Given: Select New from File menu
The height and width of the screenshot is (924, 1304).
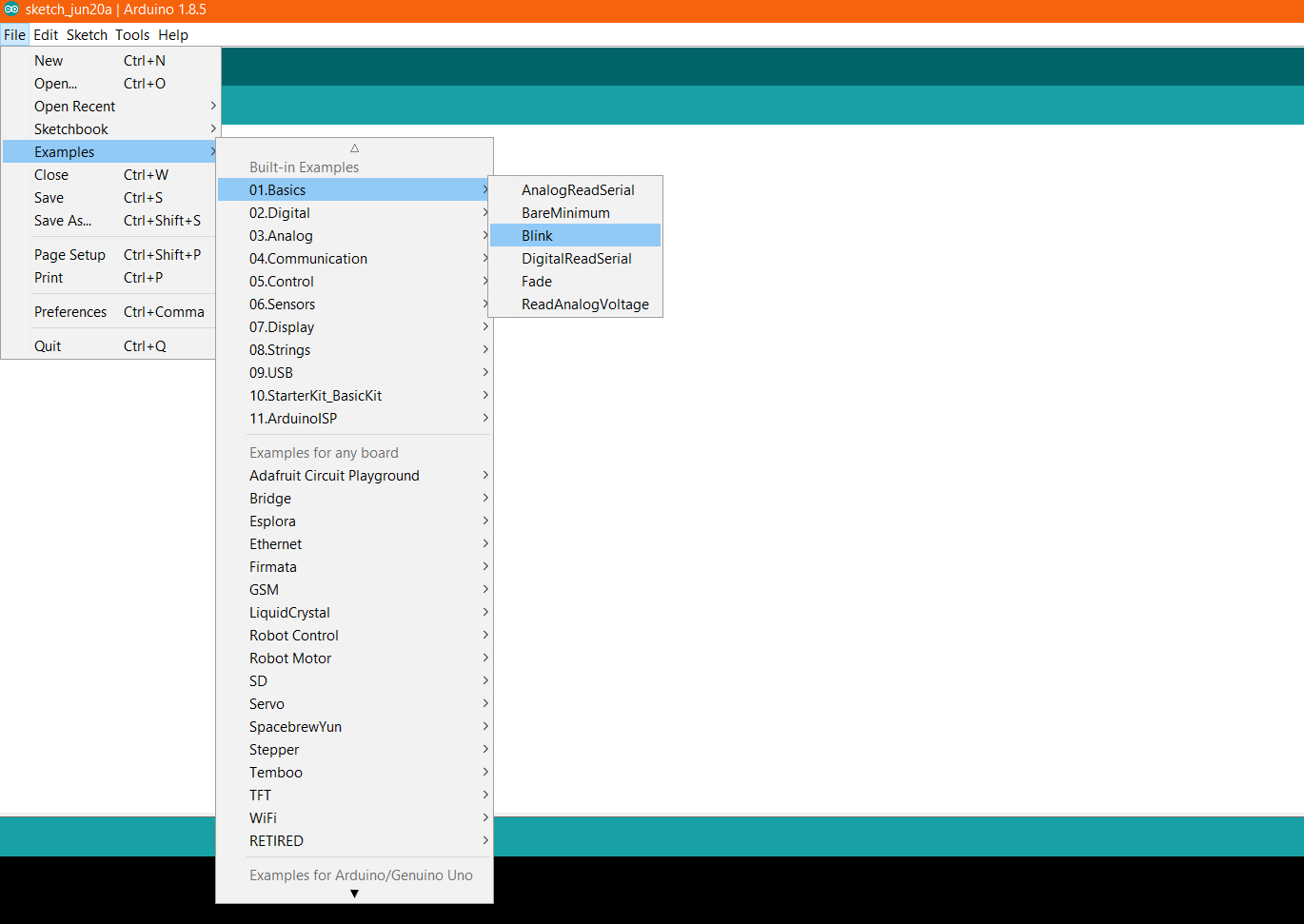Looking at the screenshot, I should coord(110,61).
